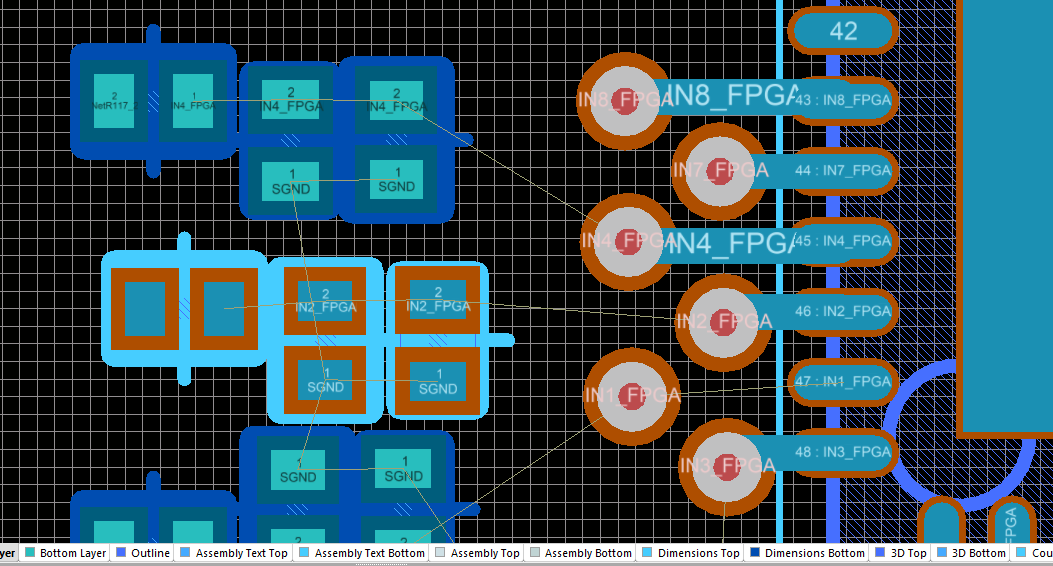Click pad 43 : IN8_FPGA
Viewport: 1053px width, 566px height.
click(x=843, y=101)
